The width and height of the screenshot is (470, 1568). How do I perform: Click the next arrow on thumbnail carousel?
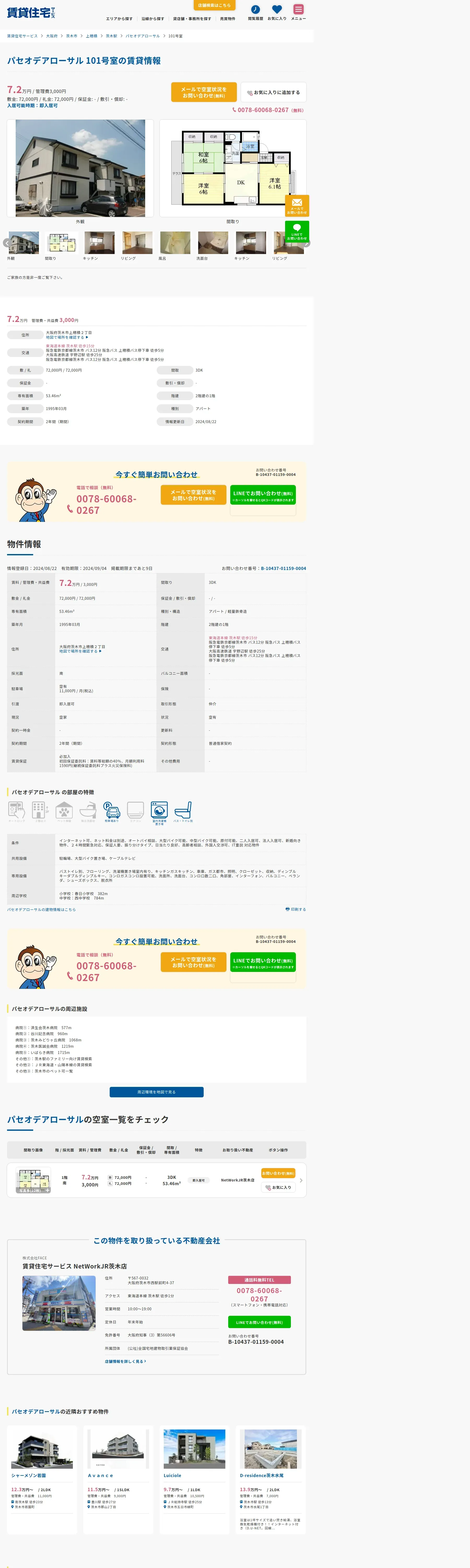tap(307, 243)
